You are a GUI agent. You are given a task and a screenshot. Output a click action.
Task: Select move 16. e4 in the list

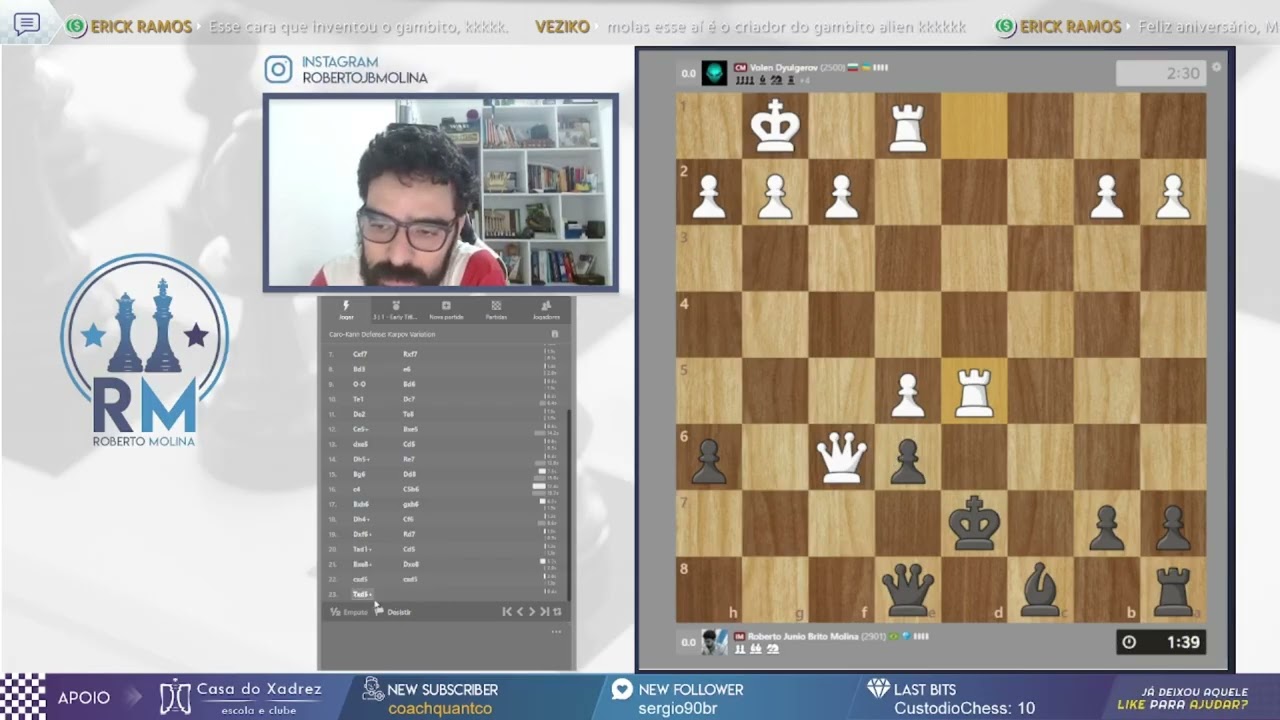[356, 489]
